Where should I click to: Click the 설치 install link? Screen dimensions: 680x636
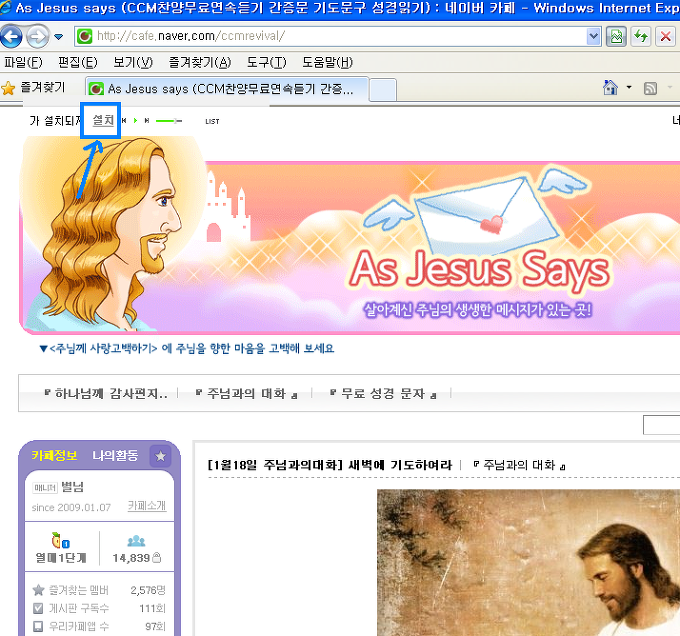click(x=103, y=120)
